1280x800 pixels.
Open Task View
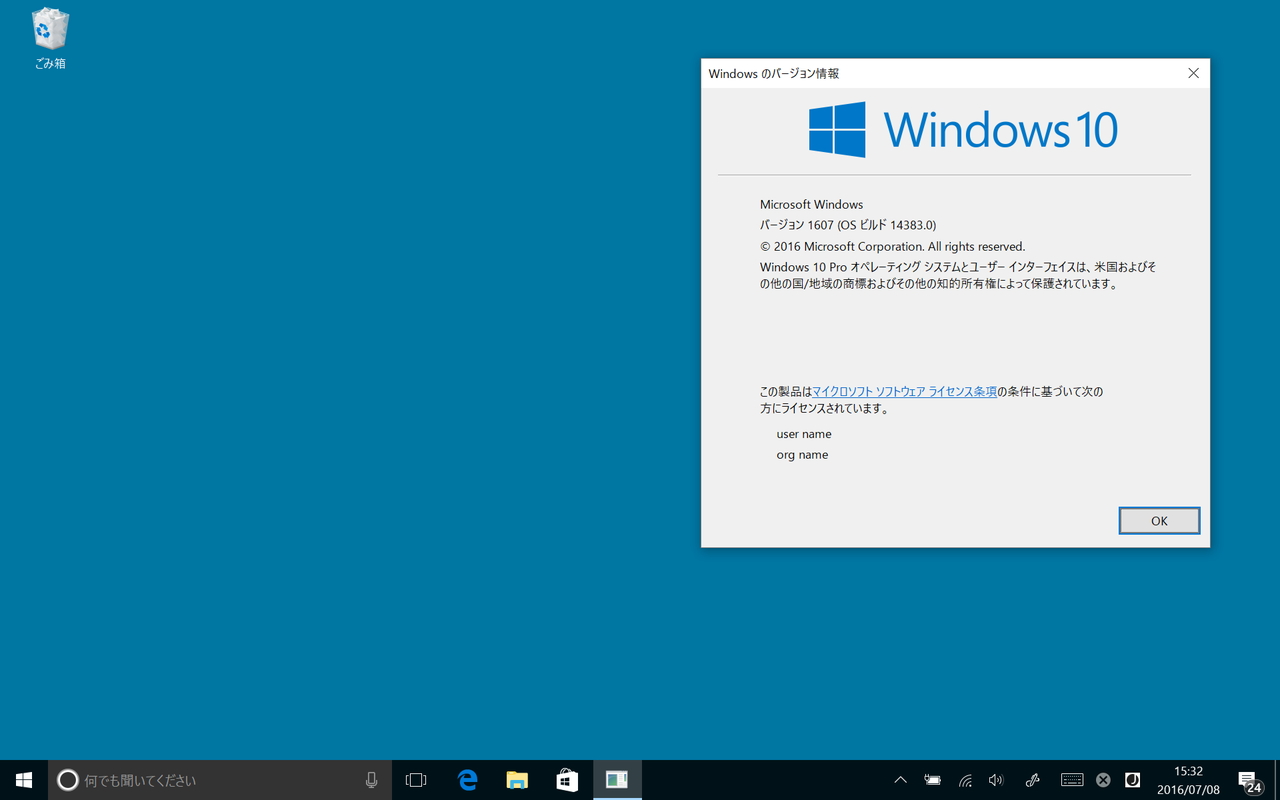click(416, 780)
